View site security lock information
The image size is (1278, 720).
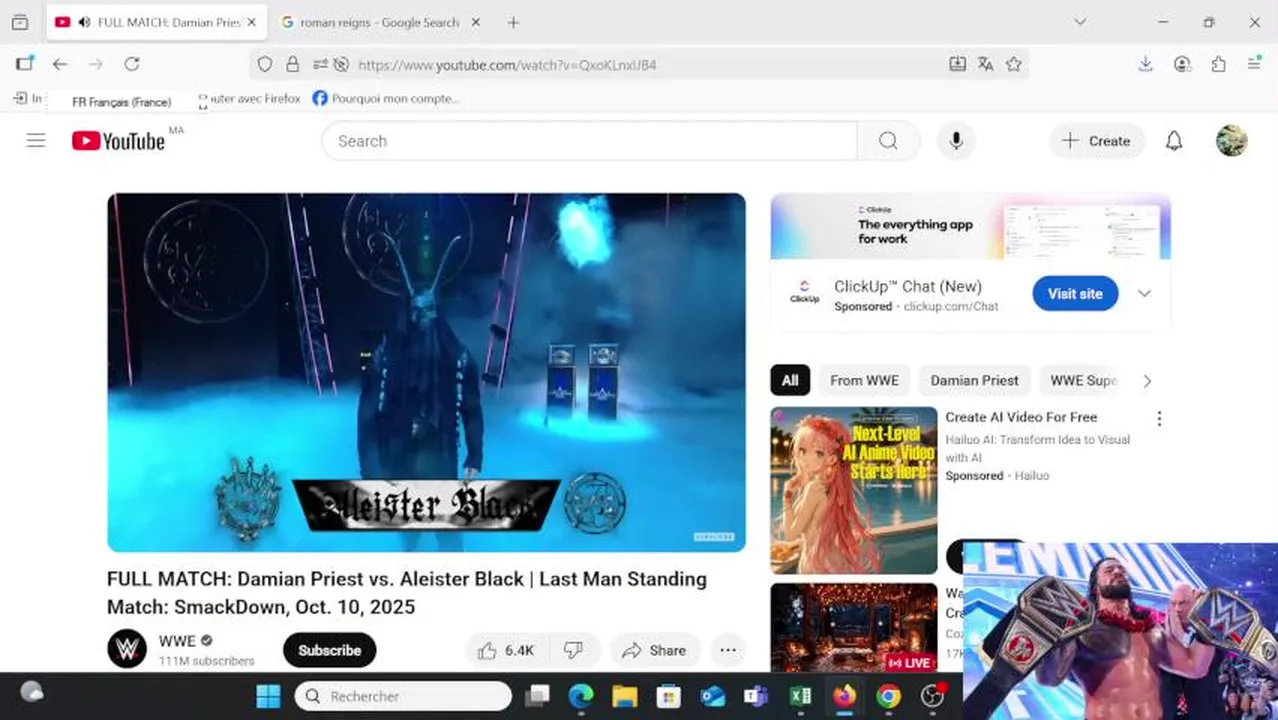[292, 64]
